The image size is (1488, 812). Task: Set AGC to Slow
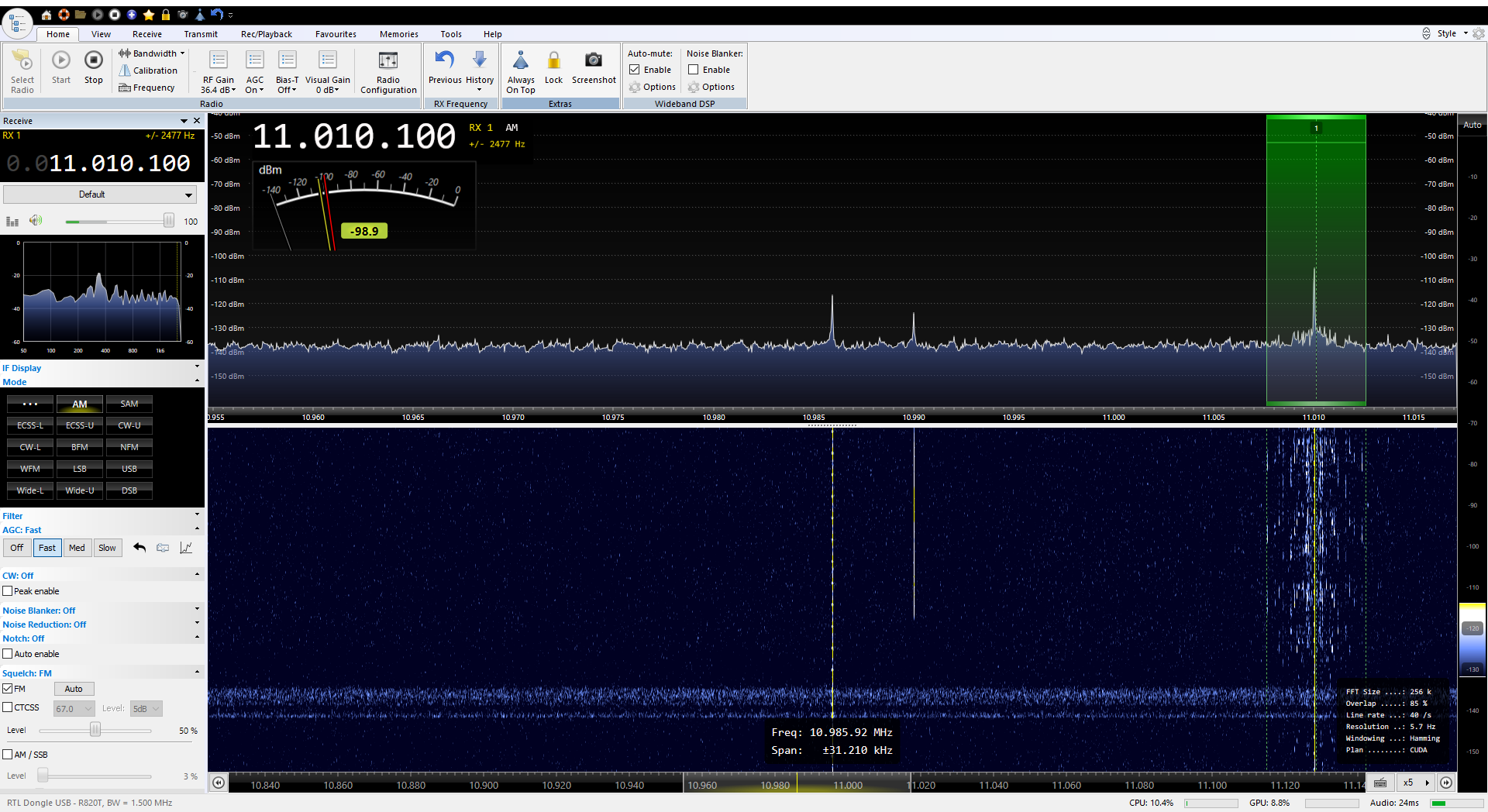point(107,548)
